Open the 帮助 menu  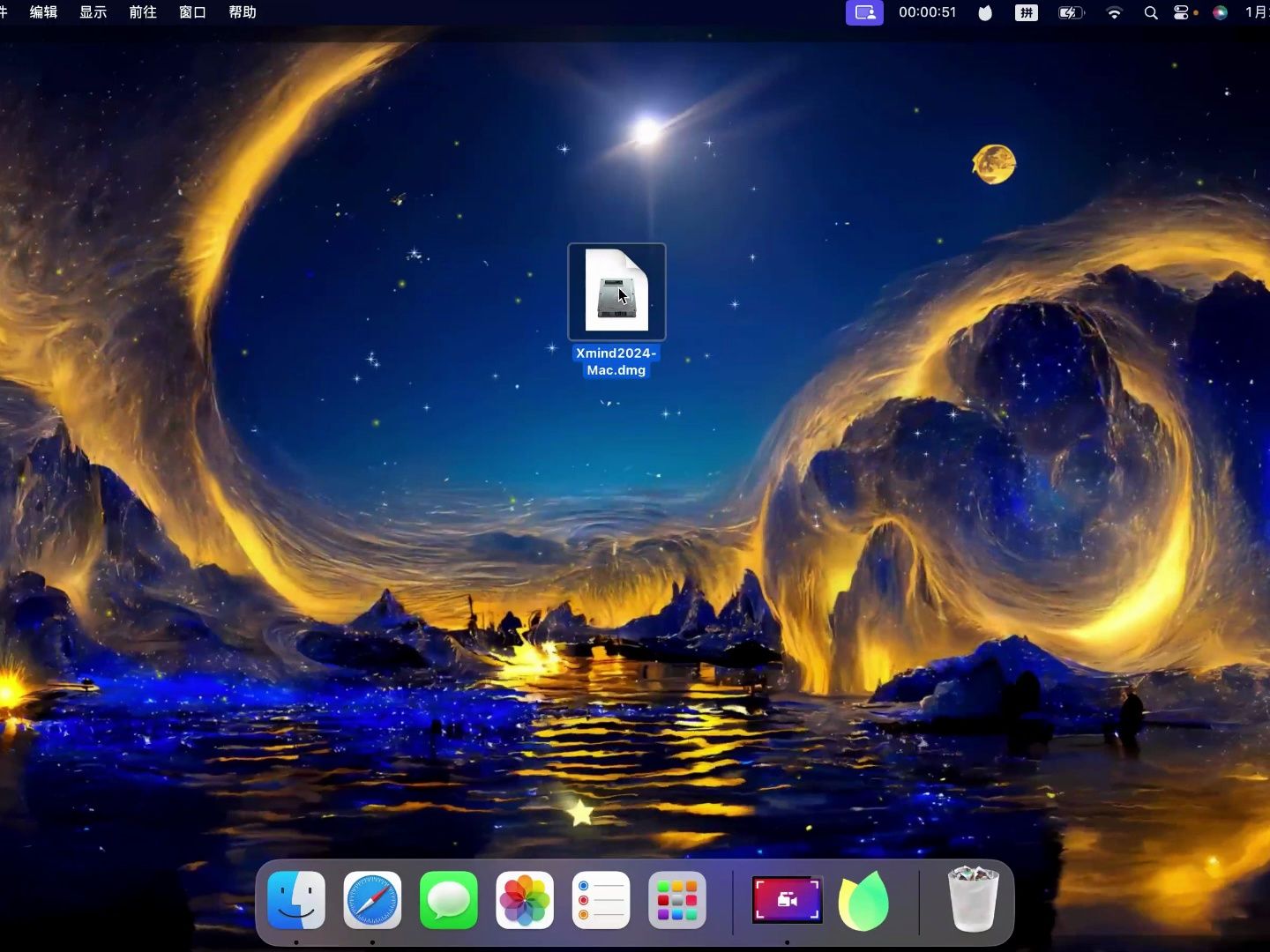pos(242,13)
